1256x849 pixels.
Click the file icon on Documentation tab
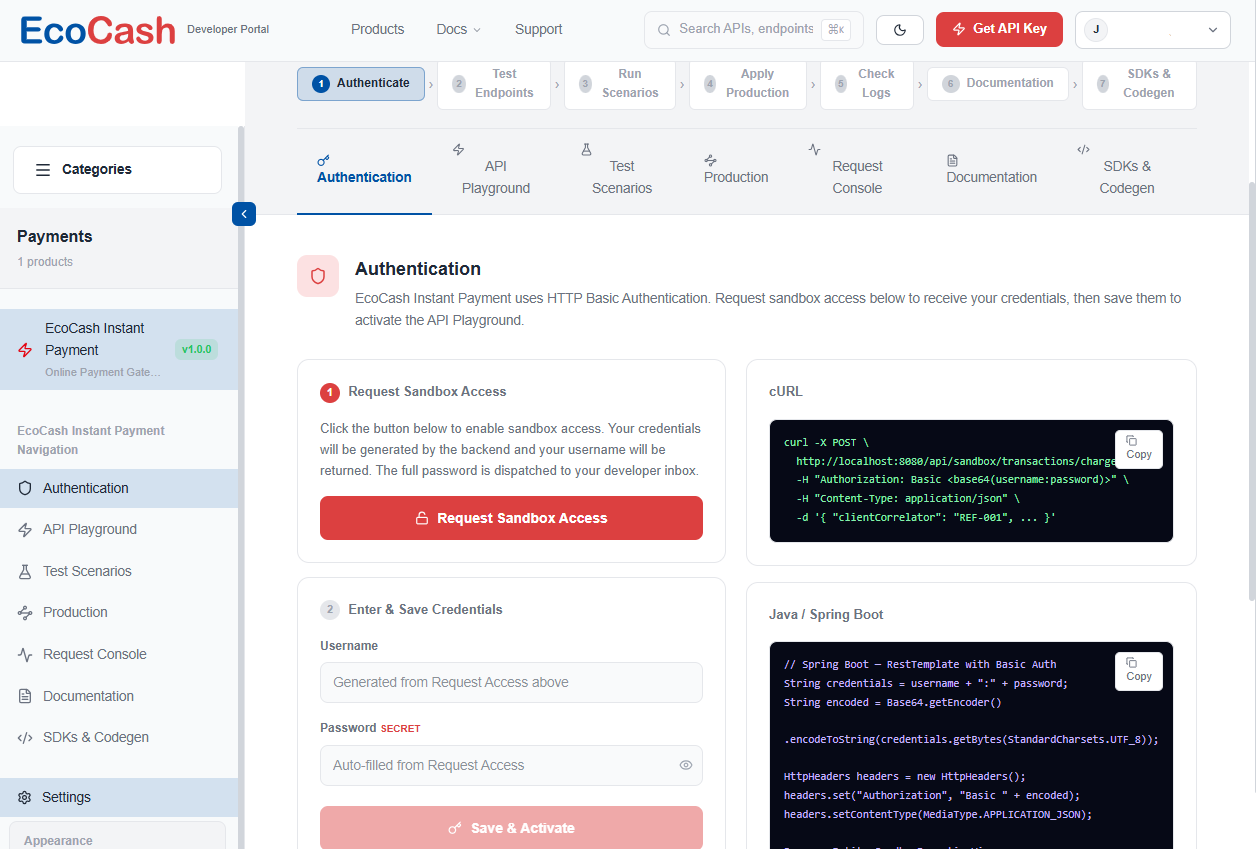click(x=952, y=160)
